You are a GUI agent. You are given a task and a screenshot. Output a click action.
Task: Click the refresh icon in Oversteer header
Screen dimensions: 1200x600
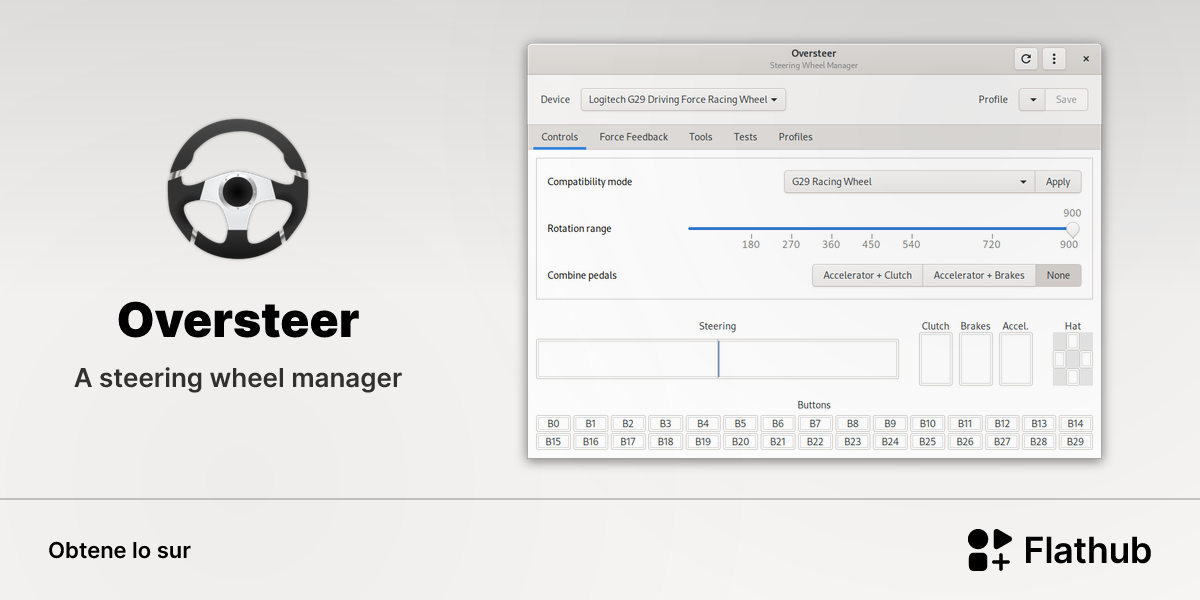pos(1026,59)
